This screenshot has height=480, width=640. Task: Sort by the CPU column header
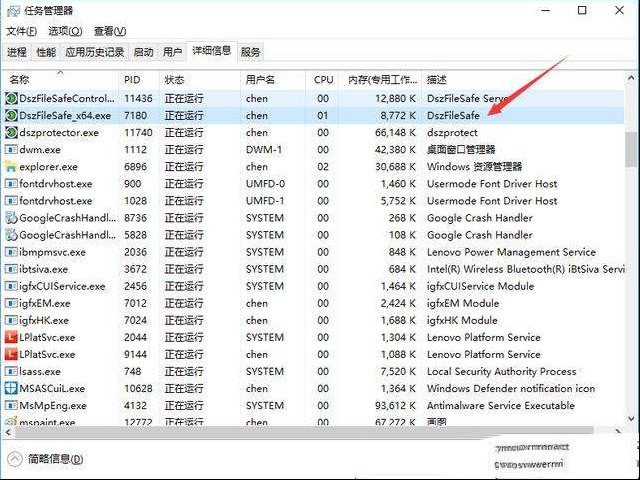(x=322, y=80)
